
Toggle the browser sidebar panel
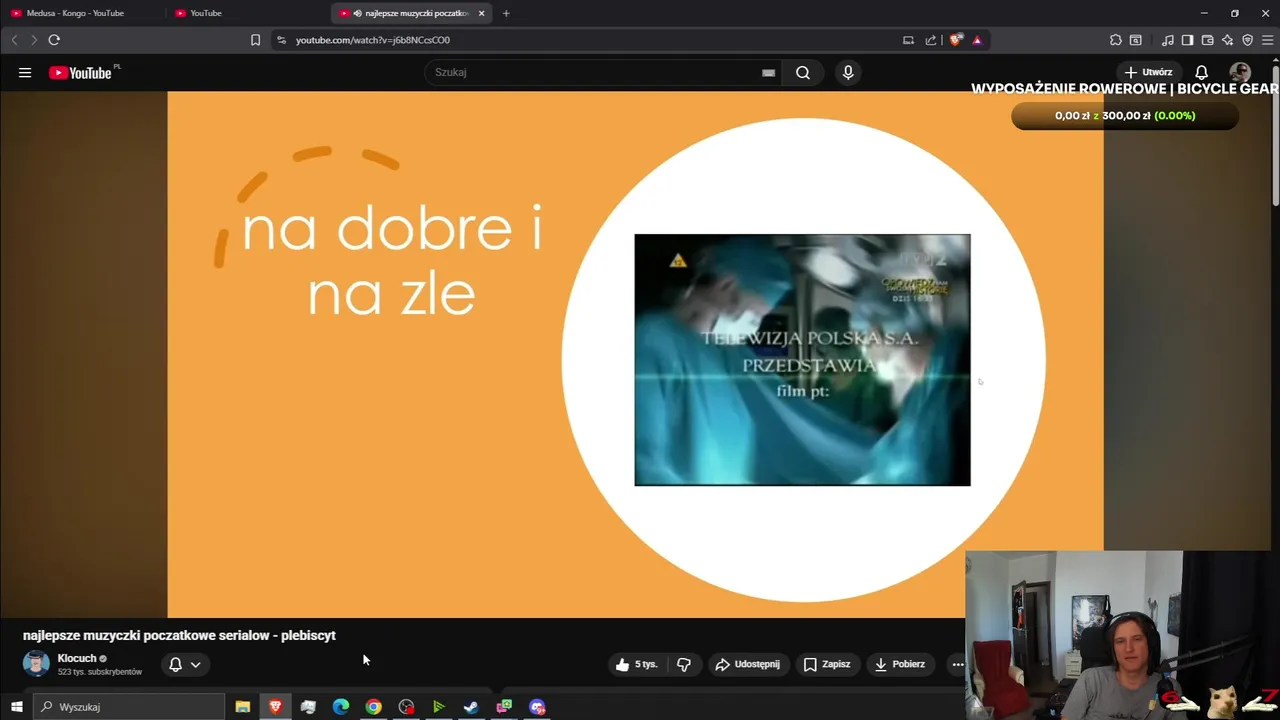click(1187, 40)
